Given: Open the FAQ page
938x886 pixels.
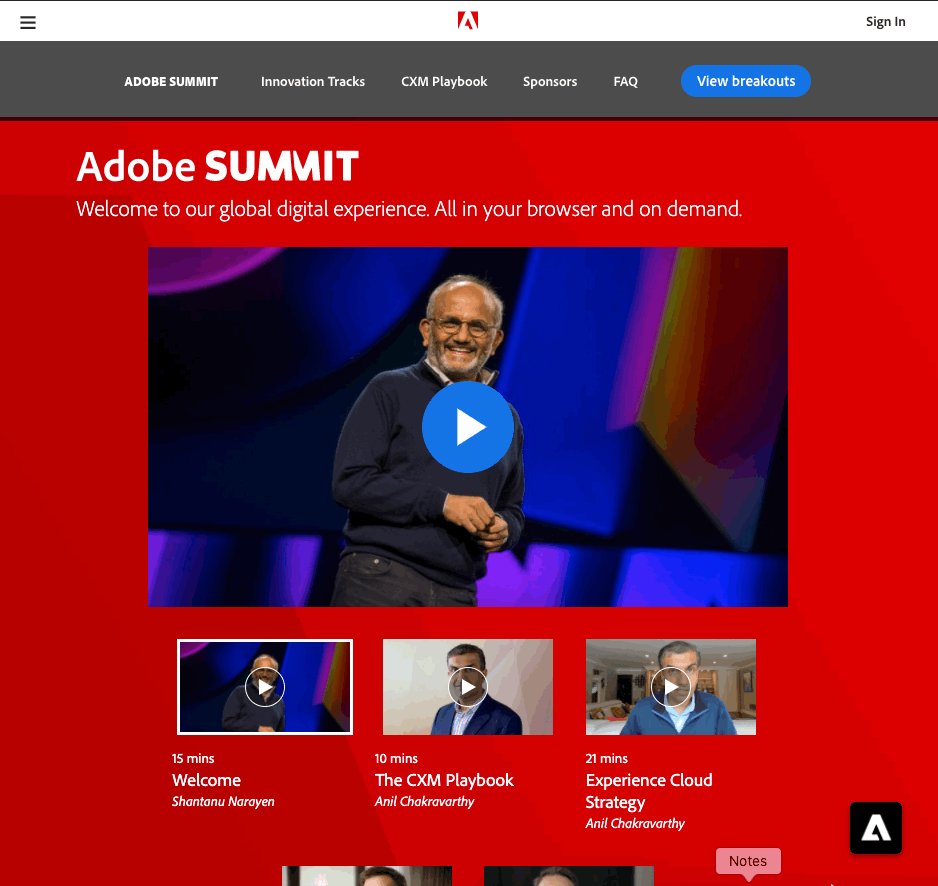Looking at the screenshot, I should click(x=625, y=81).
